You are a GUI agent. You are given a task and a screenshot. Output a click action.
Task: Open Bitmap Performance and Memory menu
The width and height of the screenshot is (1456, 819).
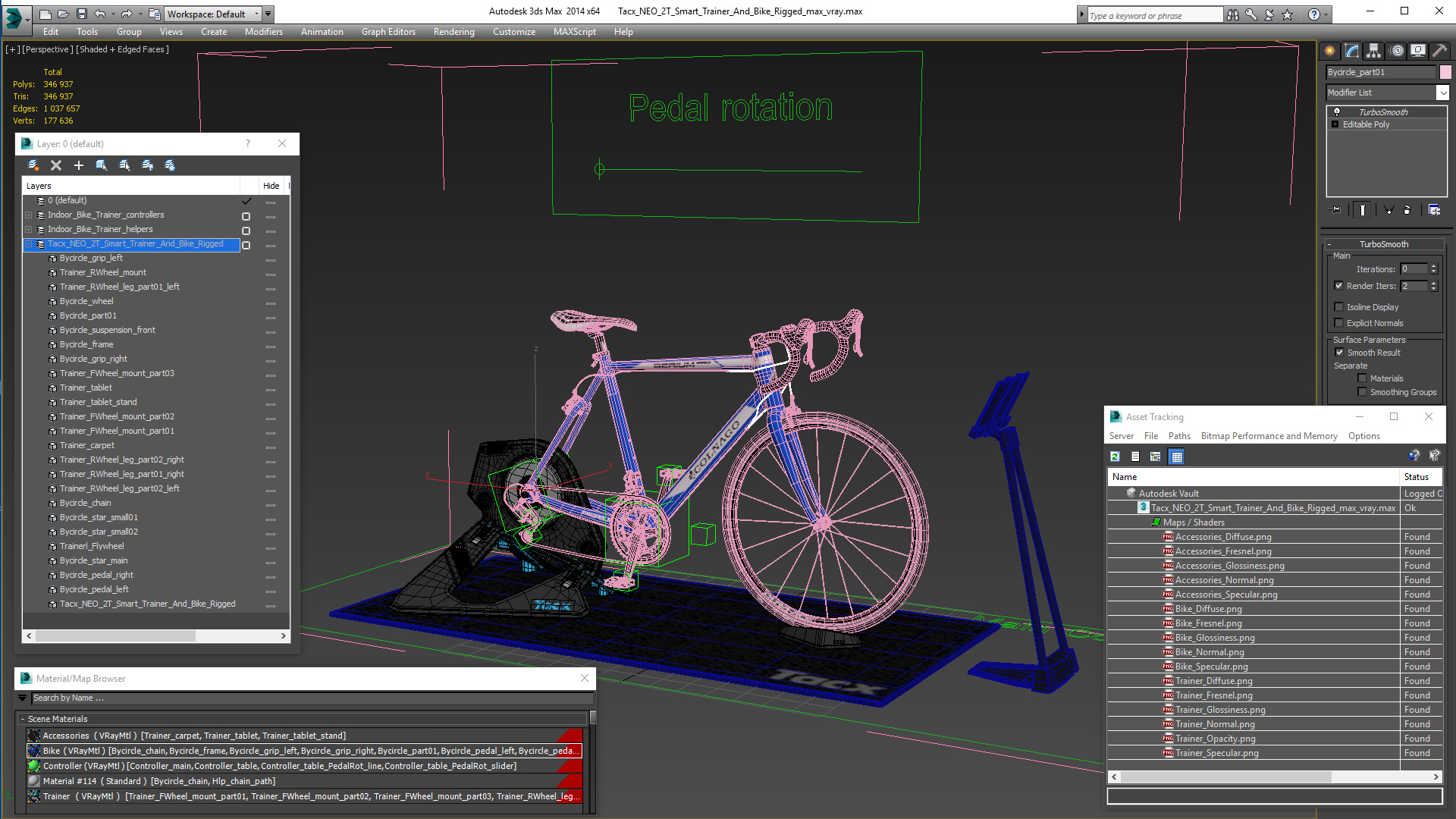click(1269, 436)
